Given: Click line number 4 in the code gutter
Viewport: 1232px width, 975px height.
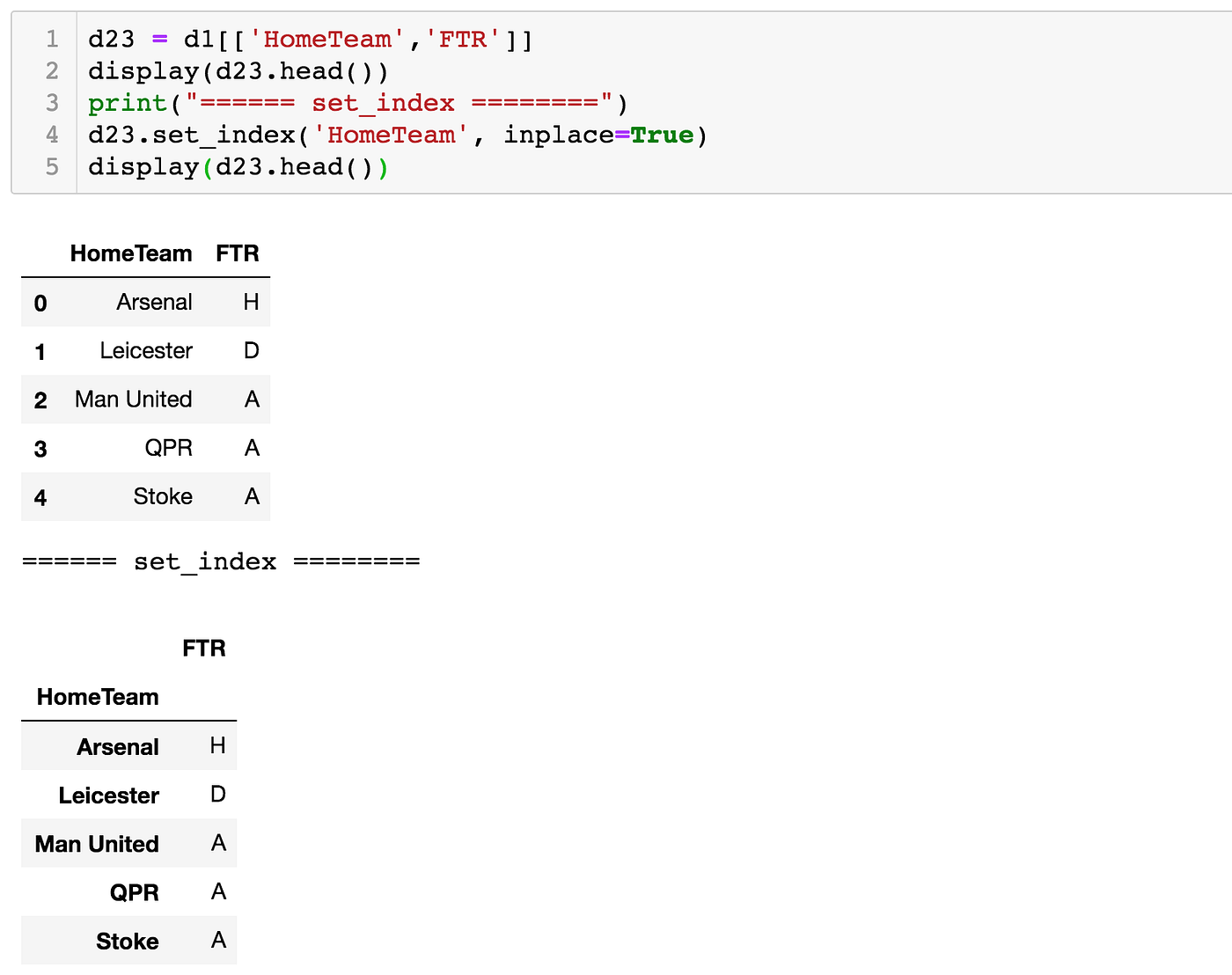Looking at the screenshot, I should [53, 135].
